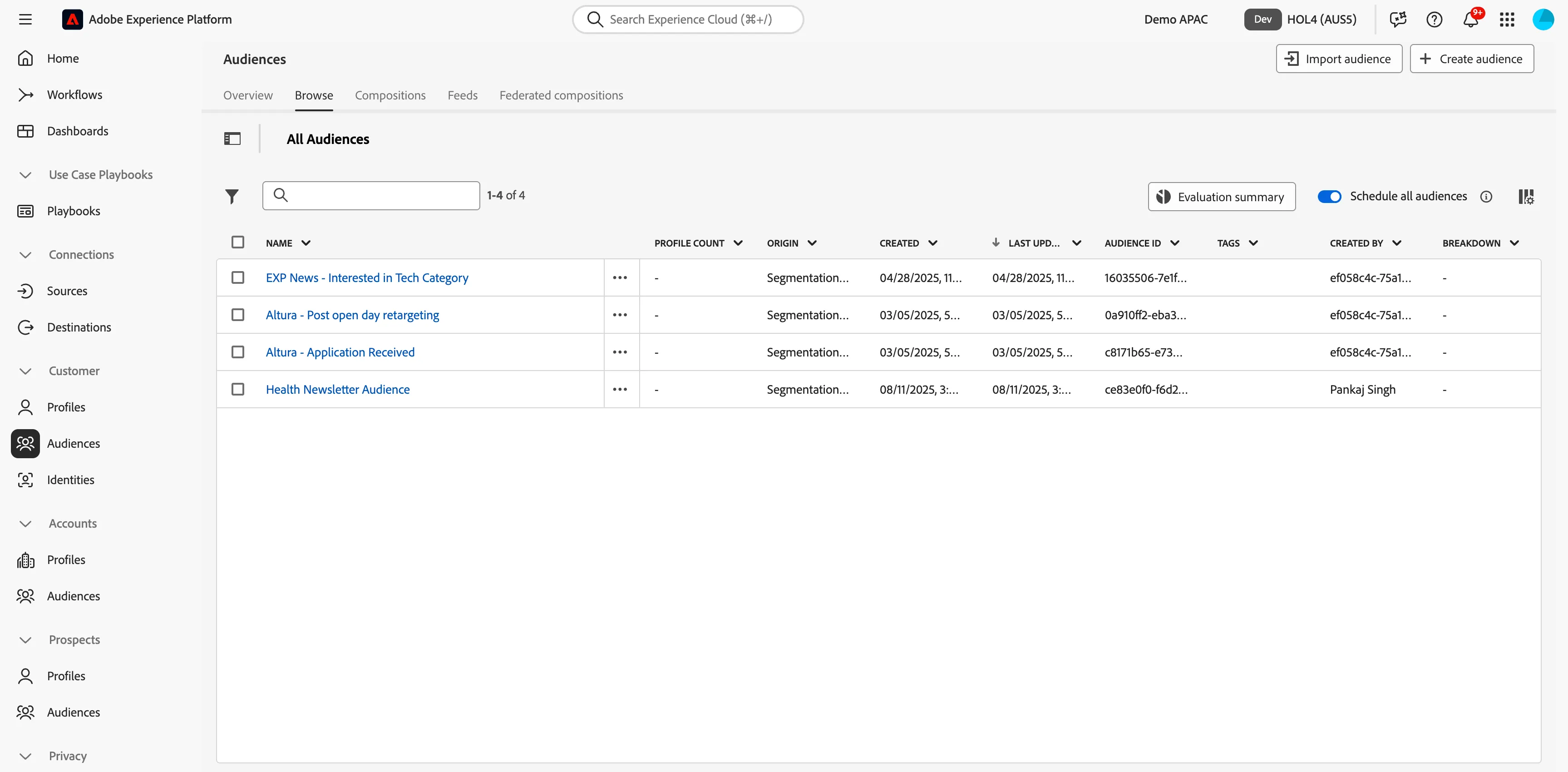1568x772 pixels.
Task: Open Identities in the sidebar
Action: click(71, 480)
